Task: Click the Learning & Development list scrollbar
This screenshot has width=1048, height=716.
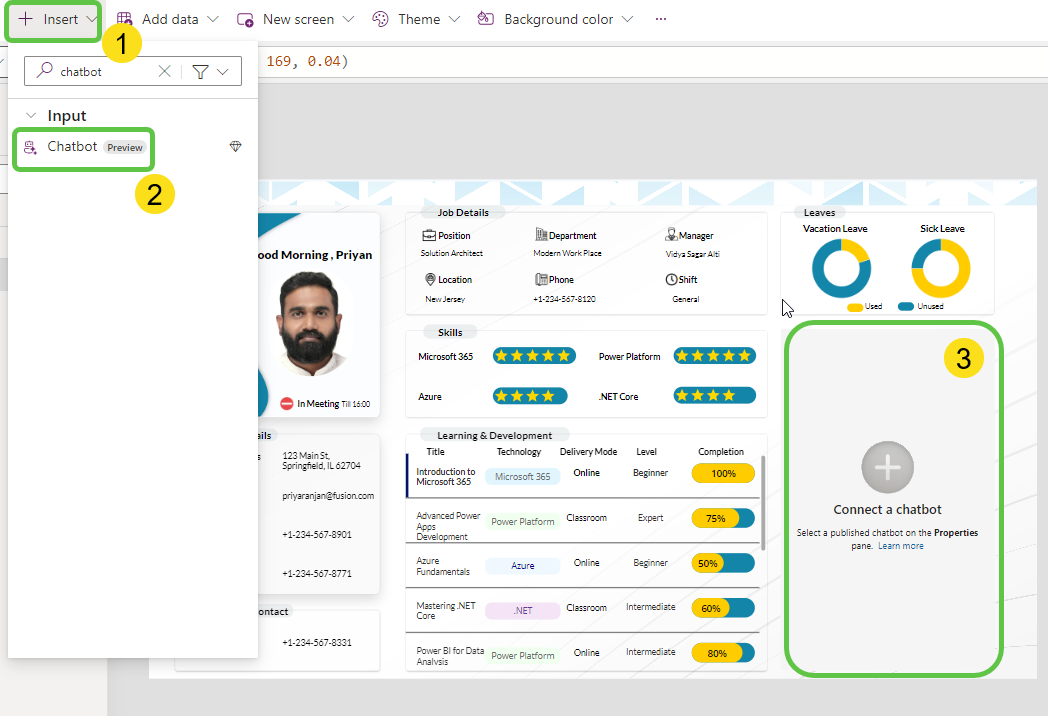Action: 763,502
